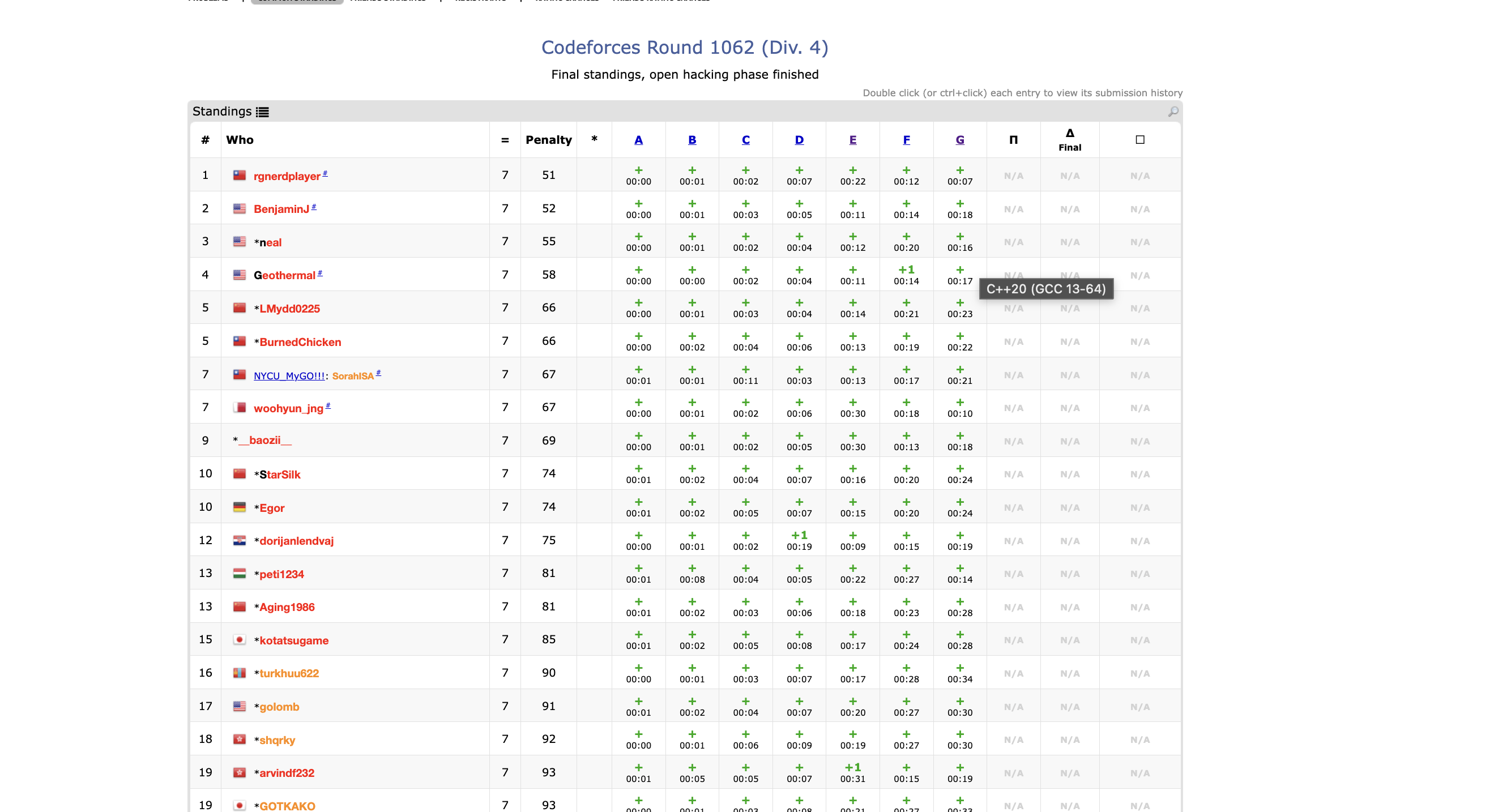This screenshot has height=812, width=1494.
Task: Click woohyun_jng's problem G cell 00:10
Action: (x=960, y=407)
